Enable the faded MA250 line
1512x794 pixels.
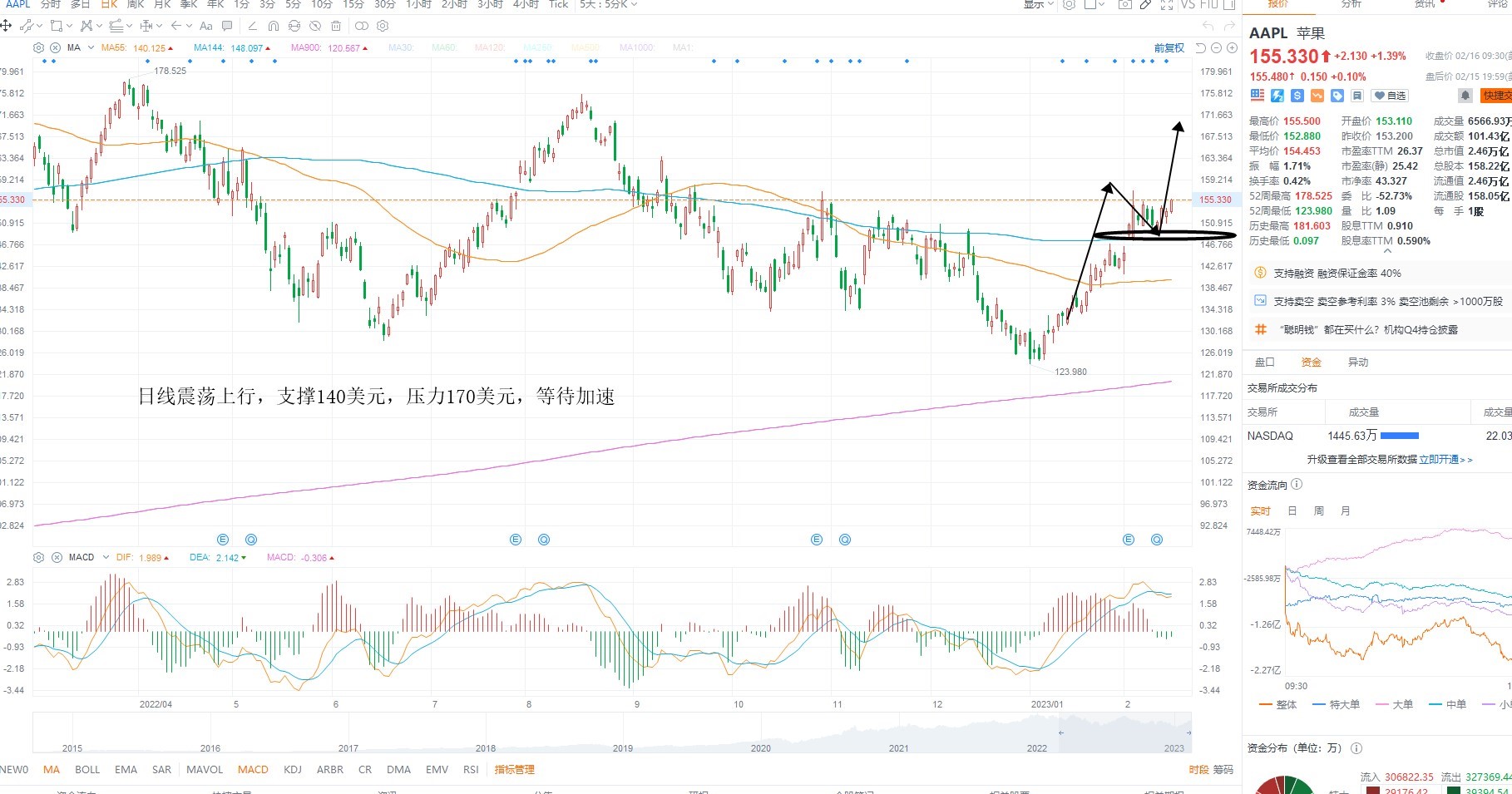pos(538,47)
